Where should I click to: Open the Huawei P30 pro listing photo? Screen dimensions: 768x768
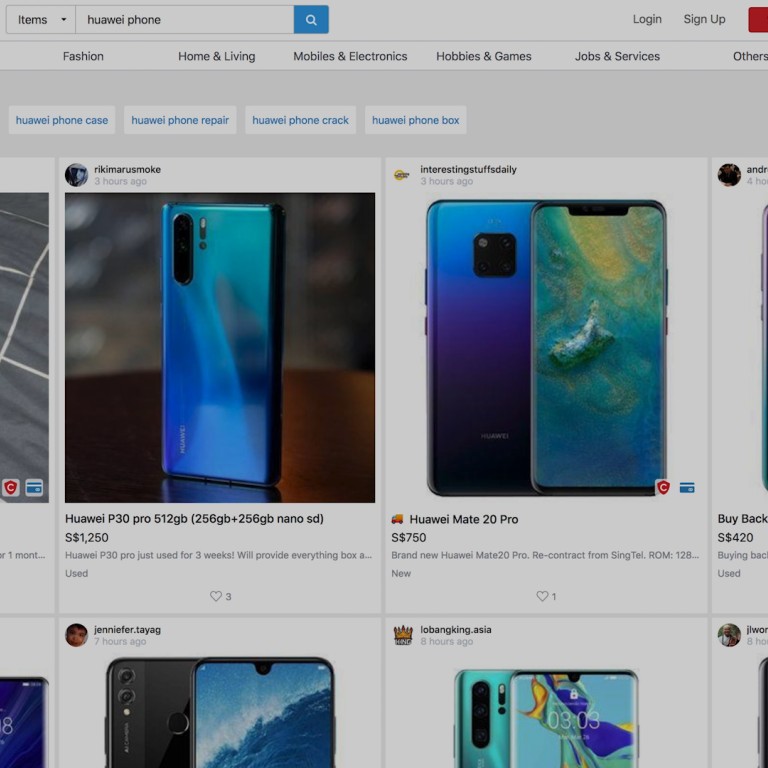220,348
